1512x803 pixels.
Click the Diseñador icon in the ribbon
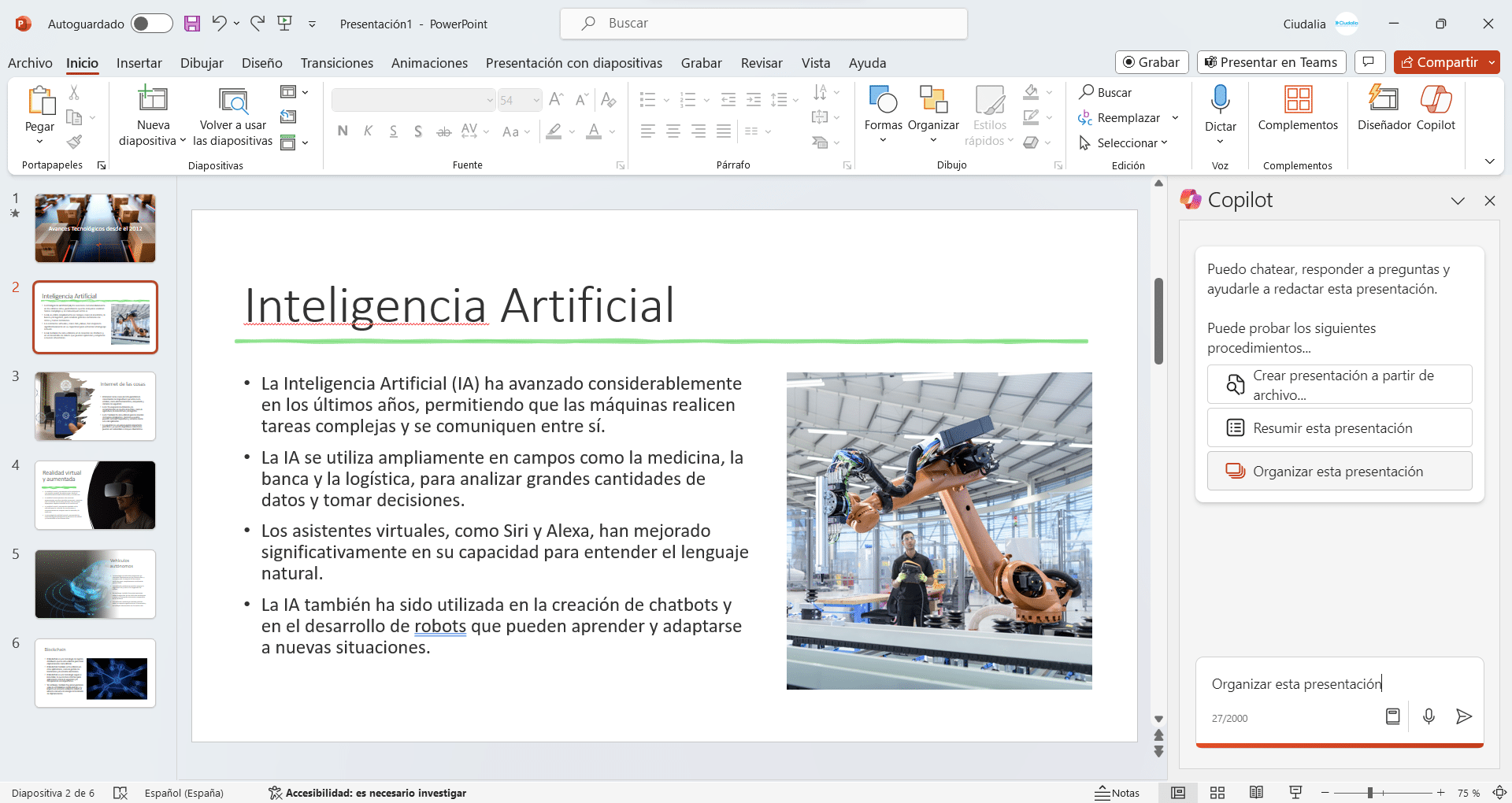(x=1384, y=100)
